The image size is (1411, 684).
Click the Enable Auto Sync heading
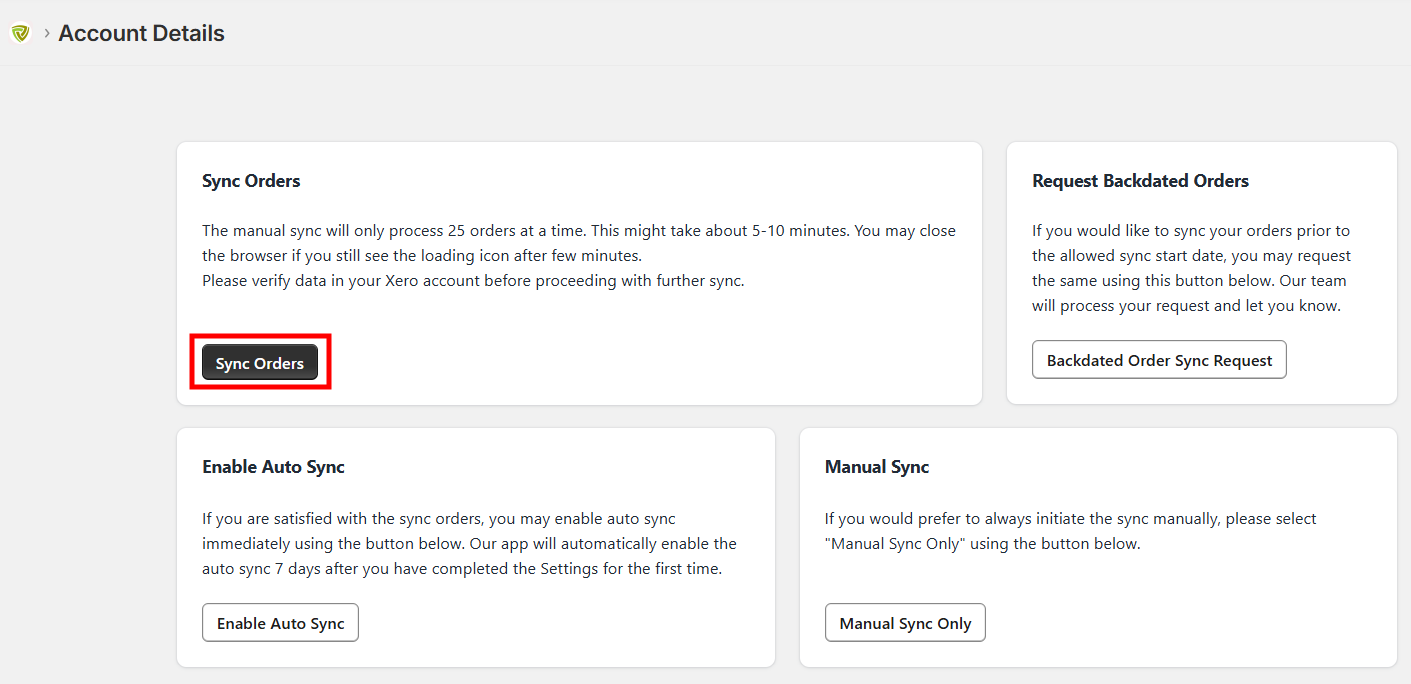[273, 467]
